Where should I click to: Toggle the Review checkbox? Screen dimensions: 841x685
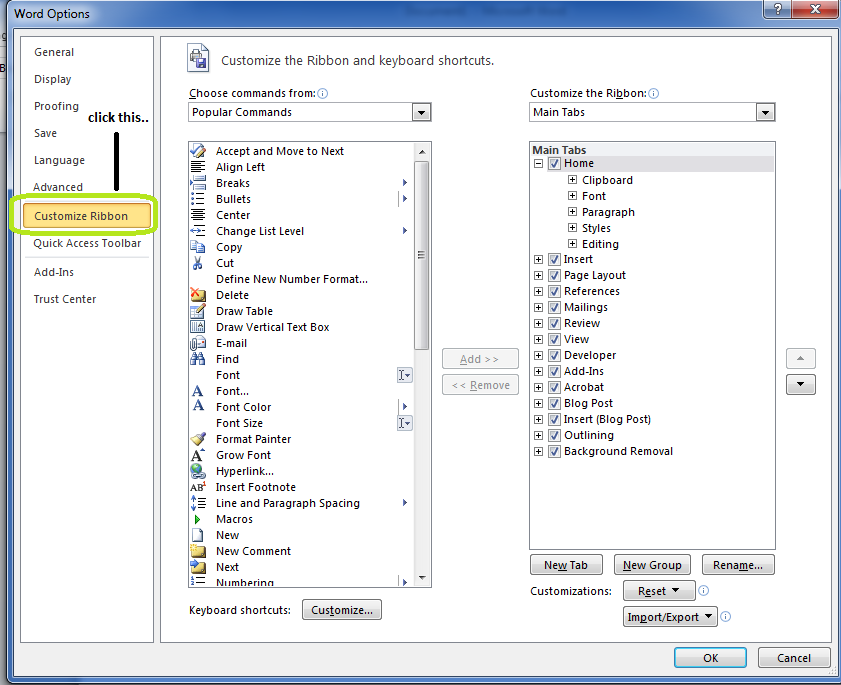click(555, 323)
